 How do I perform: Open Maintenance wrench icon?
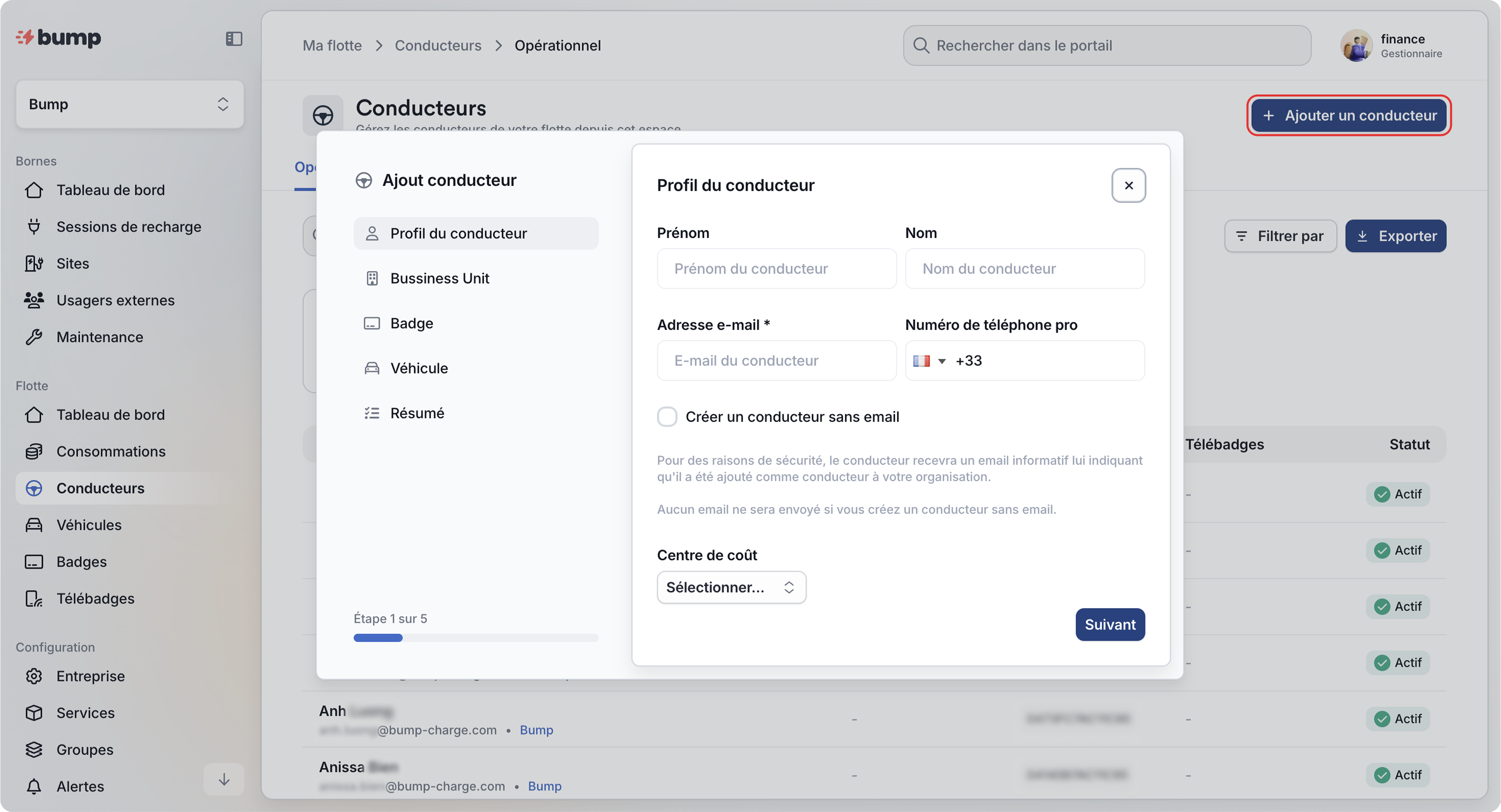click(34, 337)
